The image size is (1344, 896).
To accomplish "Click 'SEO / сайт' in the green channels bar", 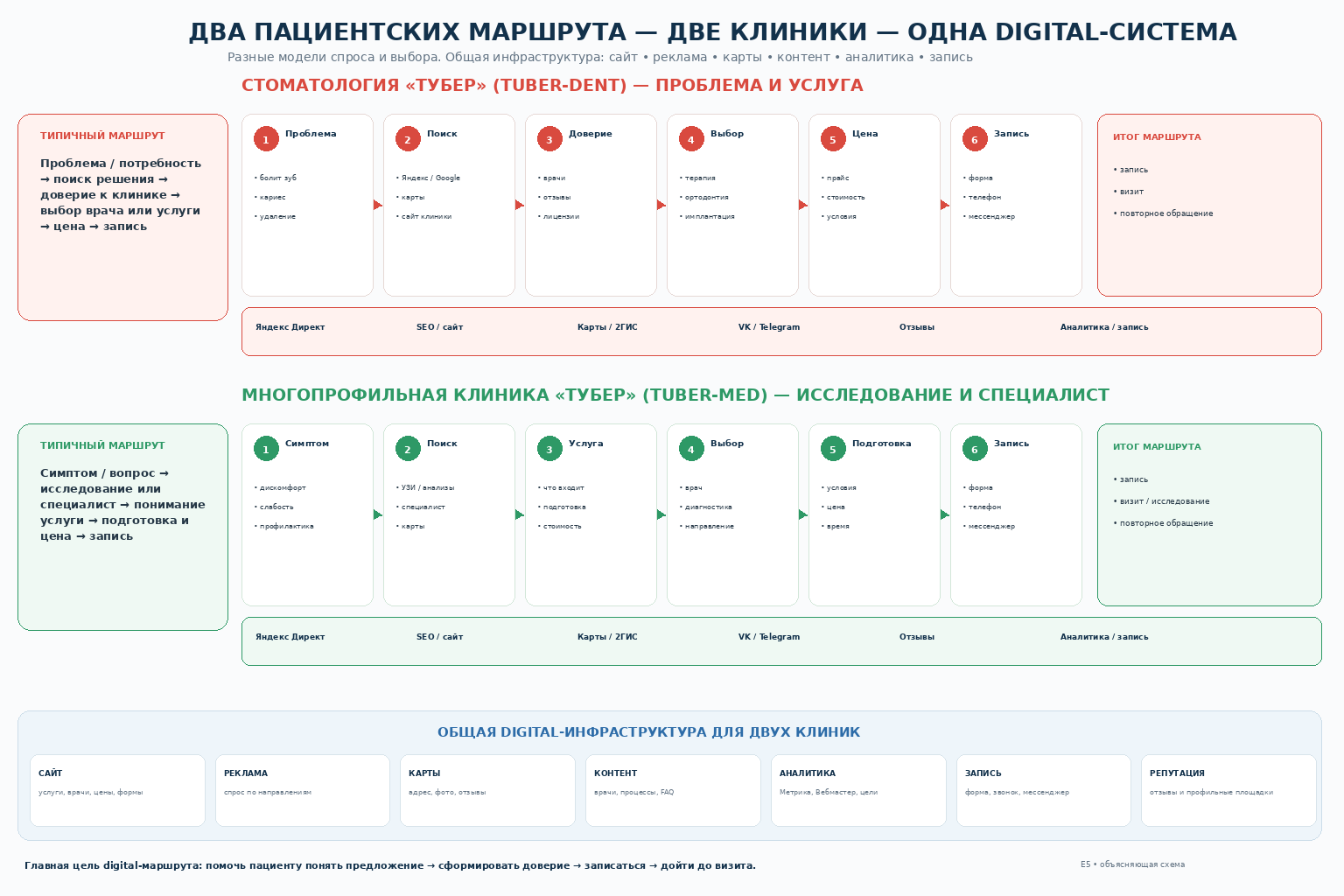I will [439, 637].
